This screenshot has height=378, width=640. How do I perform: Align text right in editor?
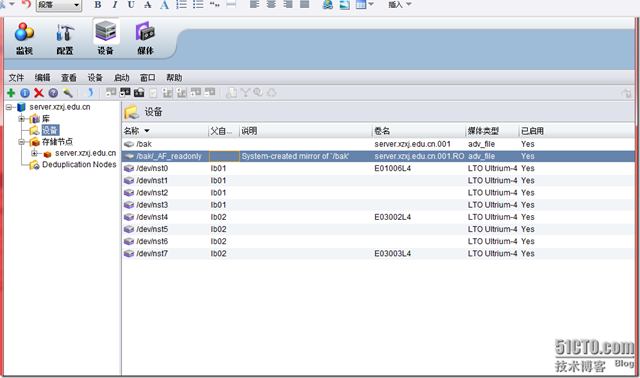pyautogui.click(x=288, y=4)
